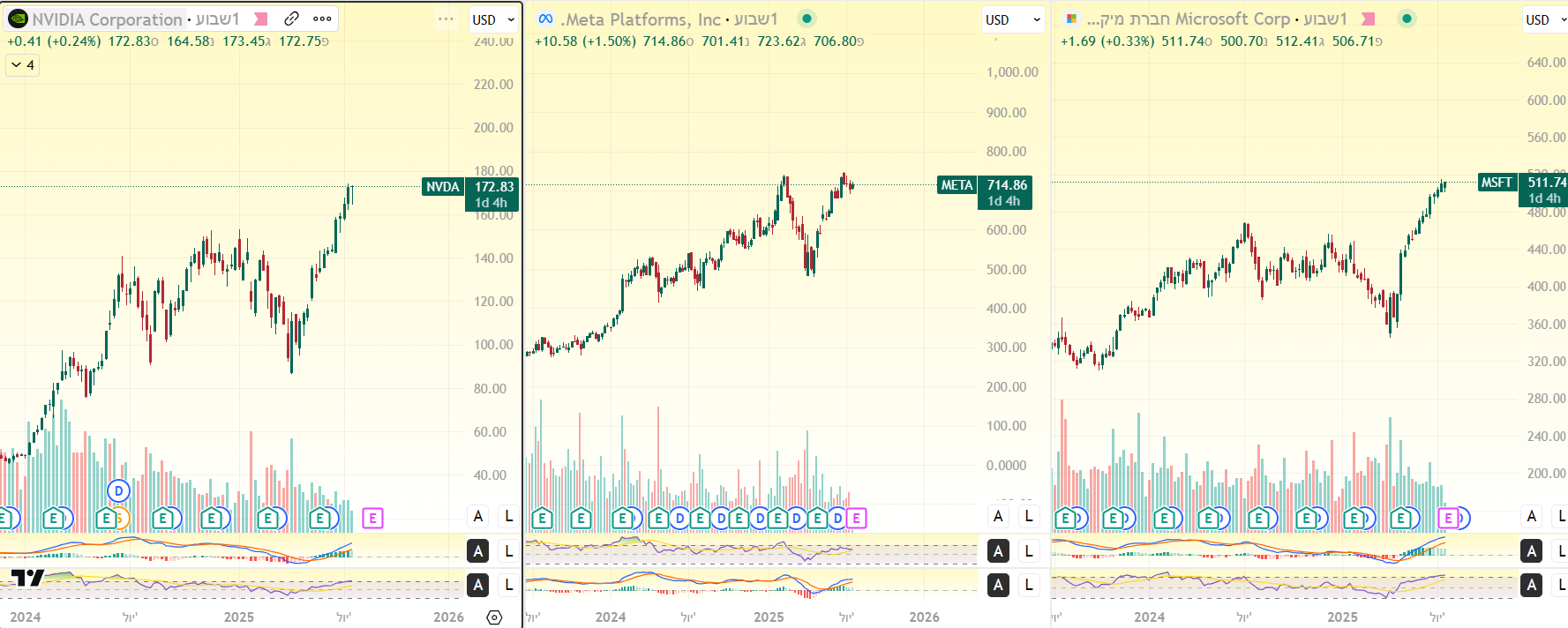Click the magenta upcoming earnings E on the Meta chart
The image size is (1568, 628).
click(856, 518)
